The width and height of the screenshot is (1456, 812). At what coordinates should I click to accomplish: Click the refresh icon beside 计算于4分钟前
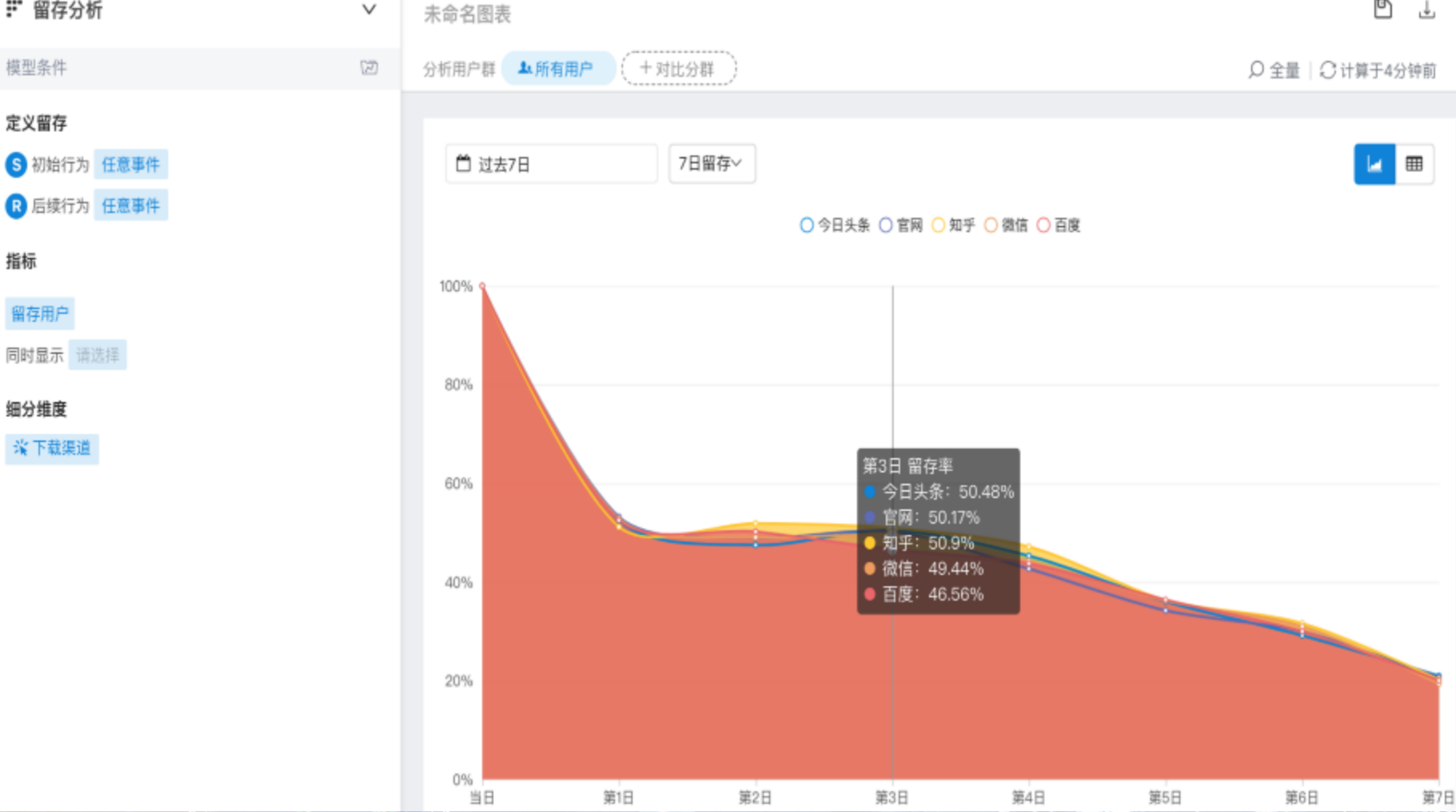(1328, 70)
